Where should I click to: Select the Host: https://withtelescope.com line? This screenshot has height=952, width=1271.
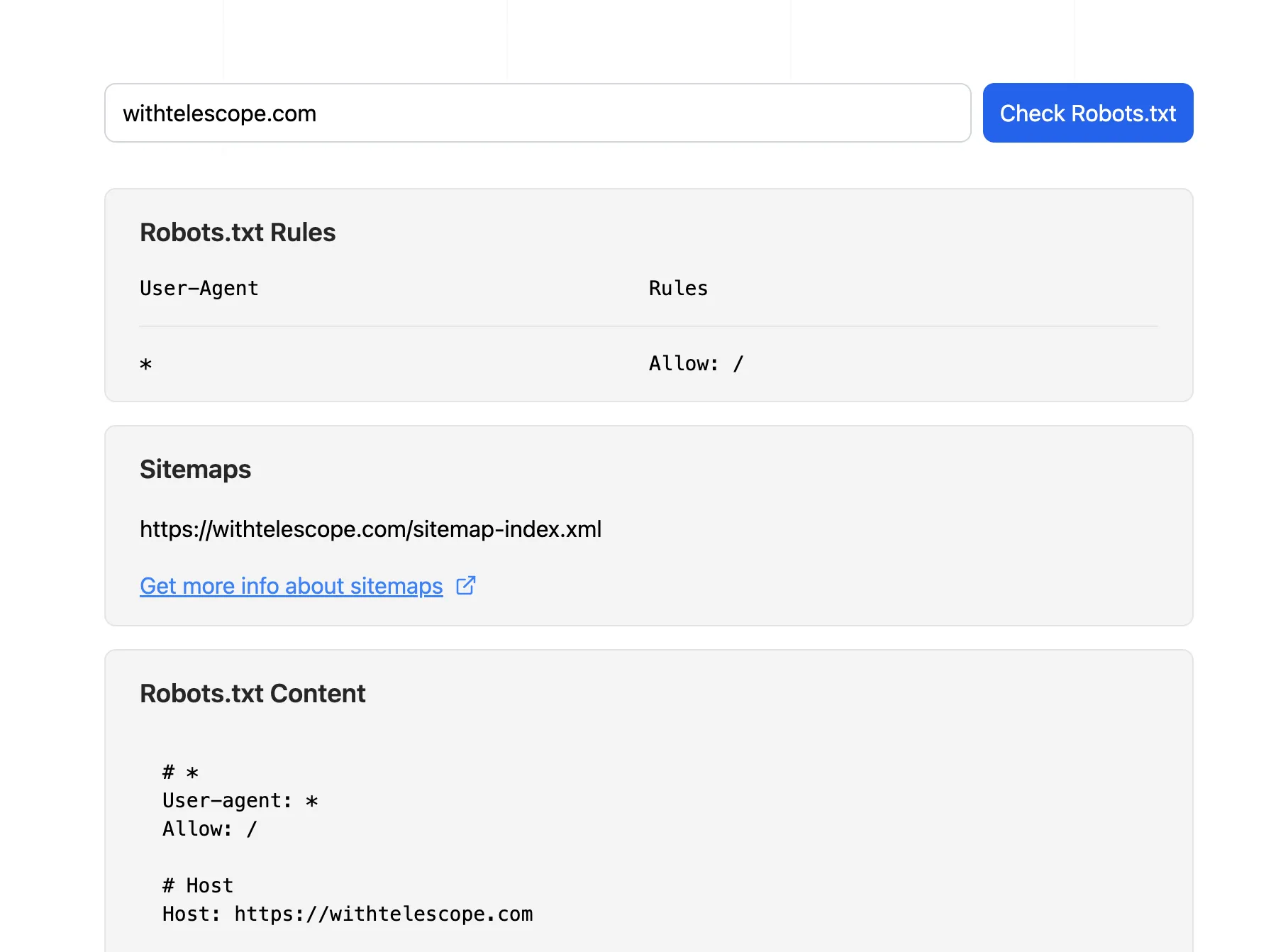[348, 914]
